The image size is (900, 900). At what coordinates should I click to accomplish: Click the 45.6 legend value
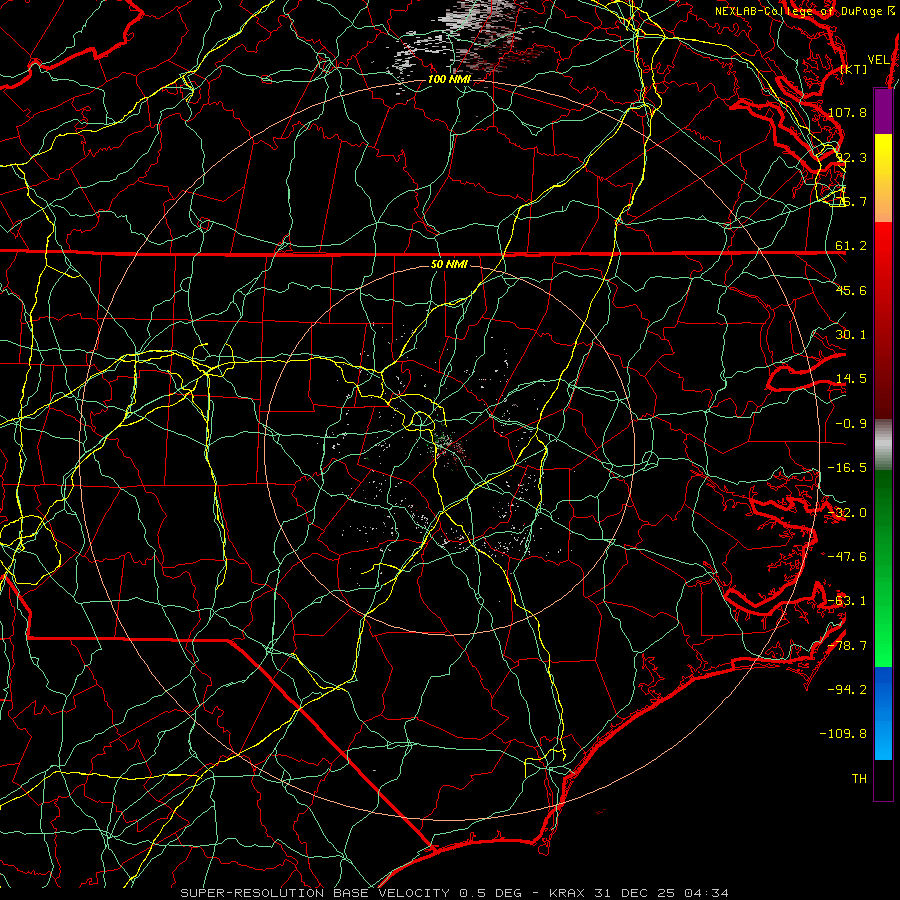tap(851, 290)
